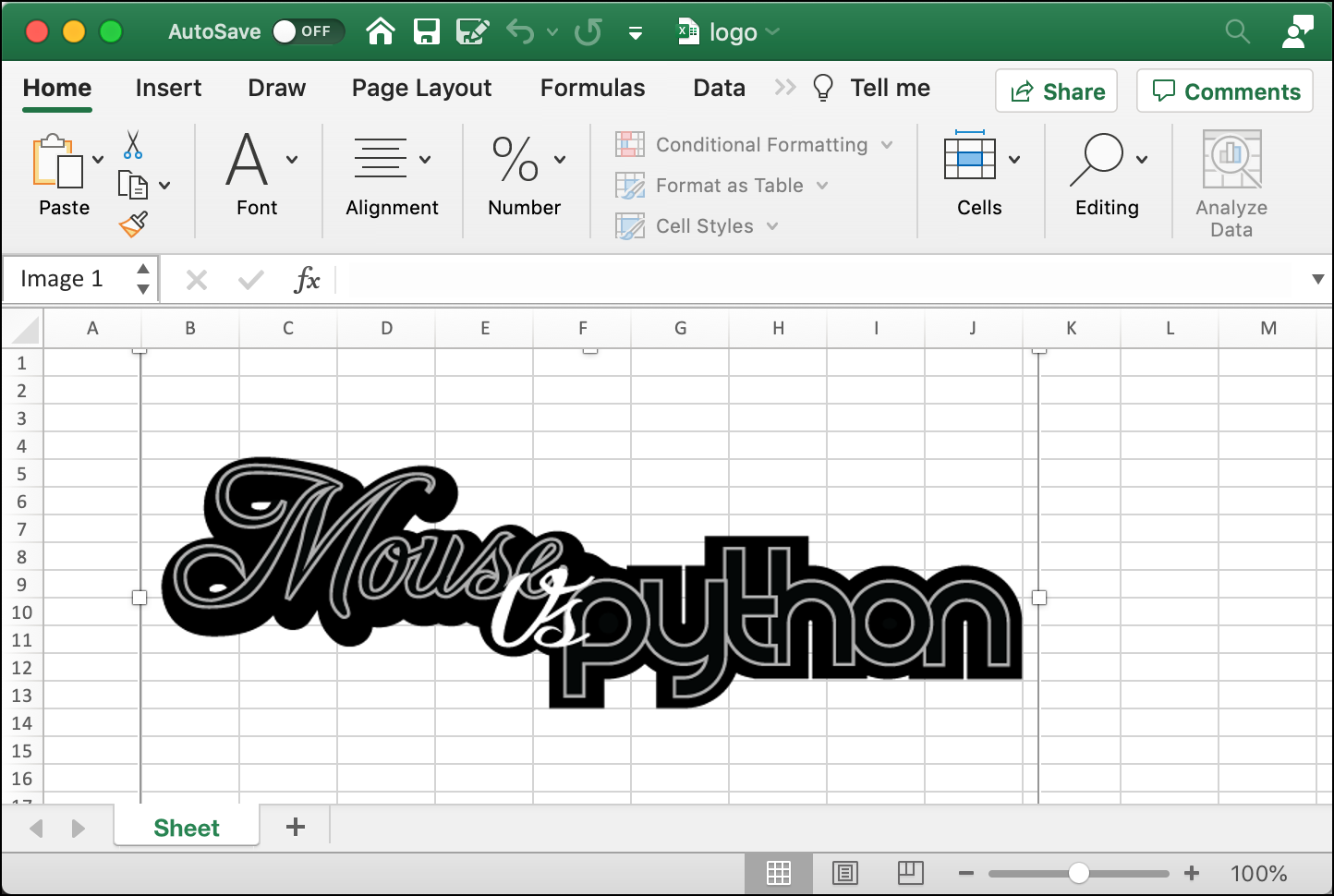Image resolution: width=1334 pixels, height=896 pixels.
Task: Open the Formulas ribbon tab
Action: (592, 88)
